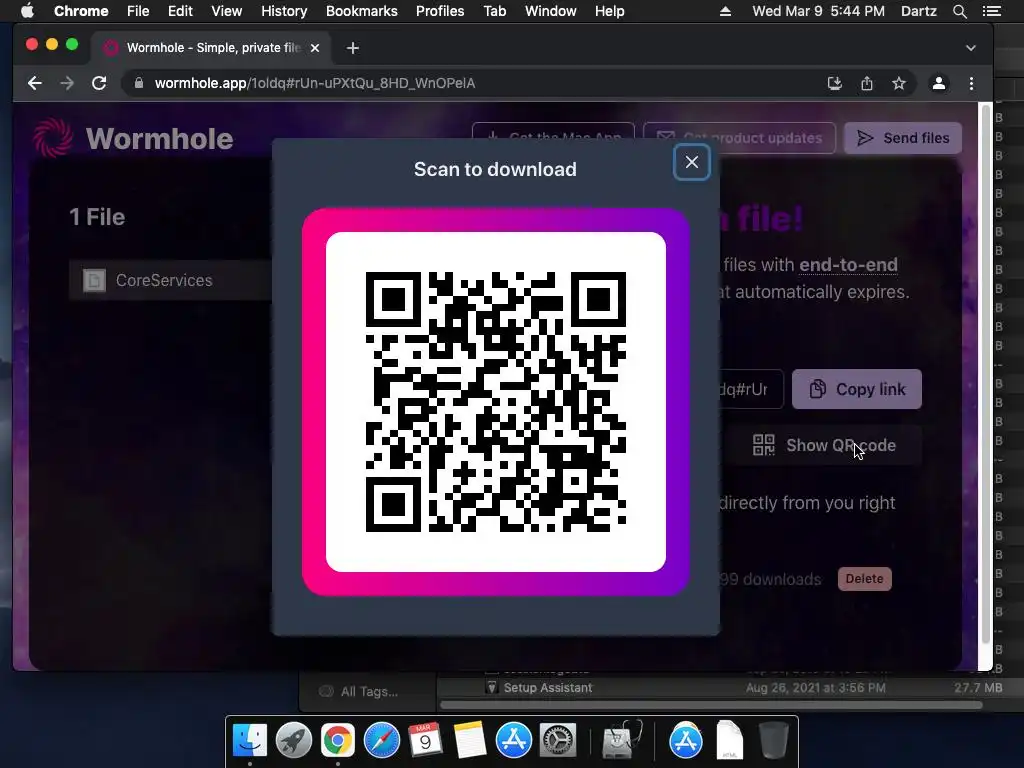
Task: Click the red Delete button
Action: (x=864, y=579)
